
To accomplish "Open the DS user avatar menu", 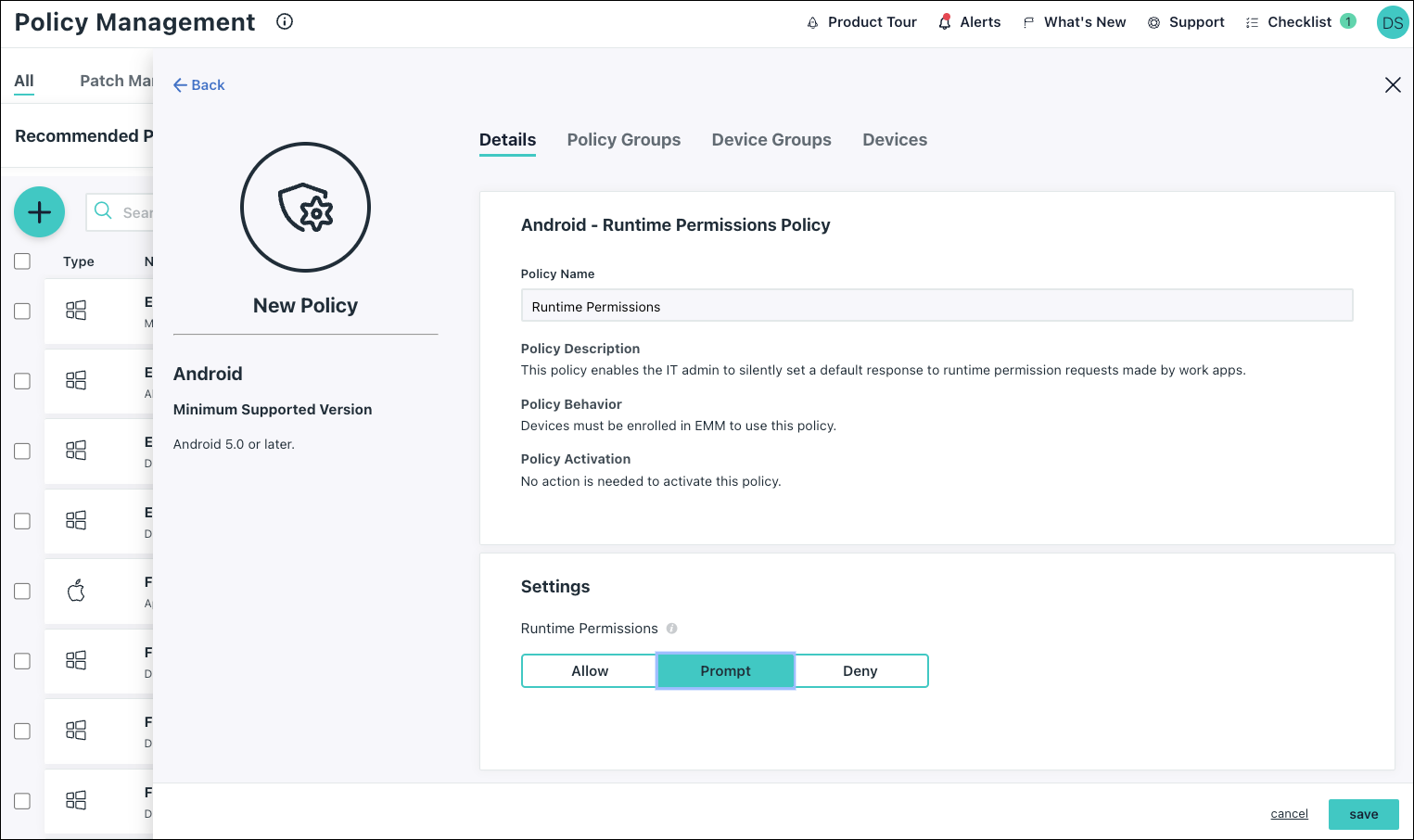I will 1392,23.
